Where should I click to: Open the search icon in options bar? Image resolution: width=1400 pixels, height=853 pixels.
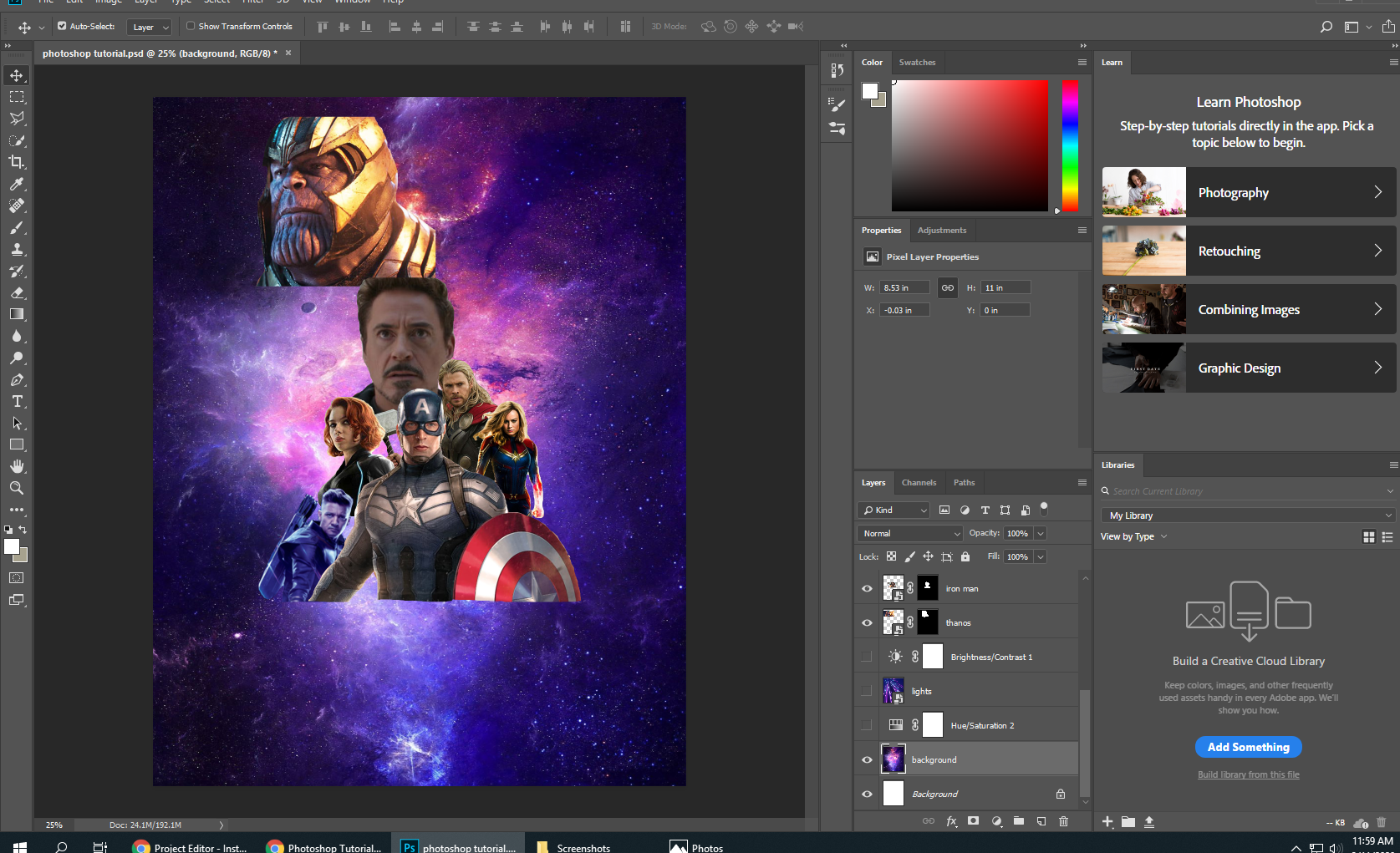1326,27
